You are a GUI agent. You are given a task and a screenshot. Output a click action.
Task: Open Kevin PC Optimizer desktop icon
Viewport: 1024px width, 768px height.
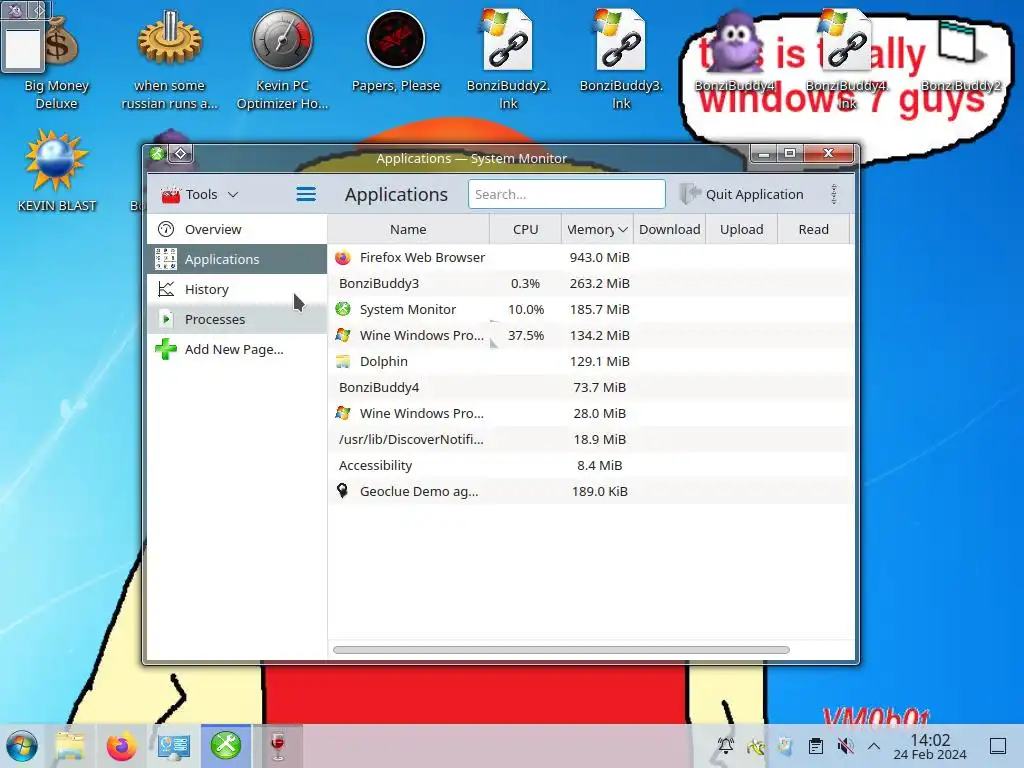[x=283, y=60]
